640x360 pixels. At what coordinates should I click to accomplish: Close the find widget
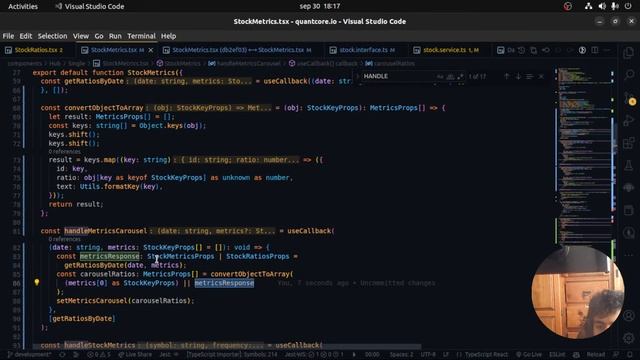click(541, 76)
